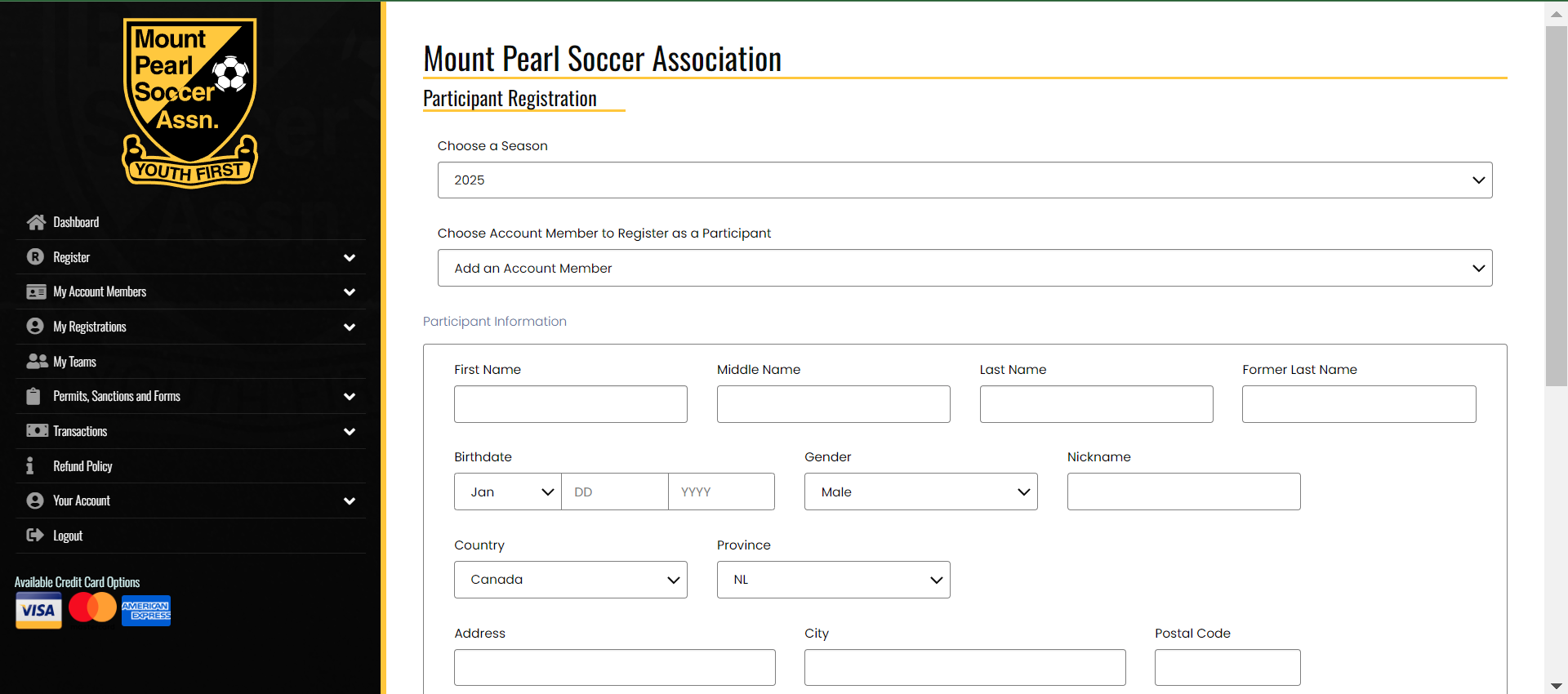The height and width of the screenshot is (694, 1568).
Task: Click the My Registrations person icon
Action: tap(35, 326)
